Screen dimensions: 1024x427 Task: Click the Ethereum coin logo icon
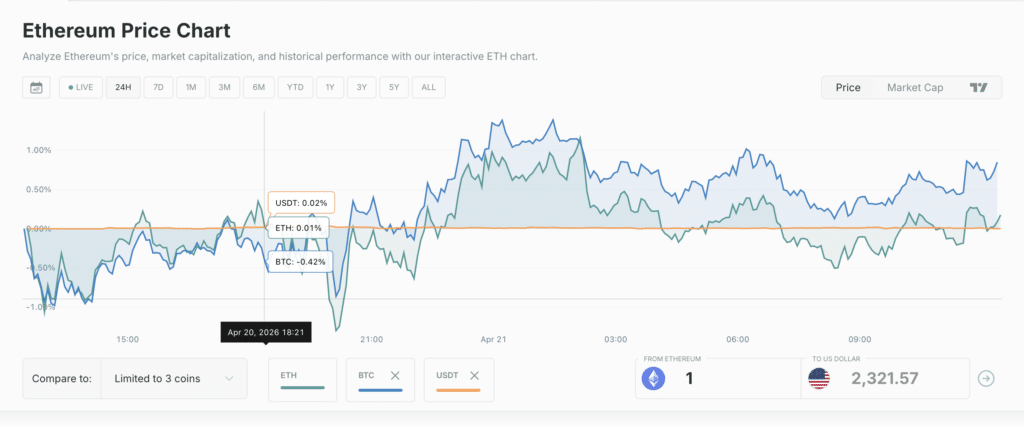click(x=654, y=379)
